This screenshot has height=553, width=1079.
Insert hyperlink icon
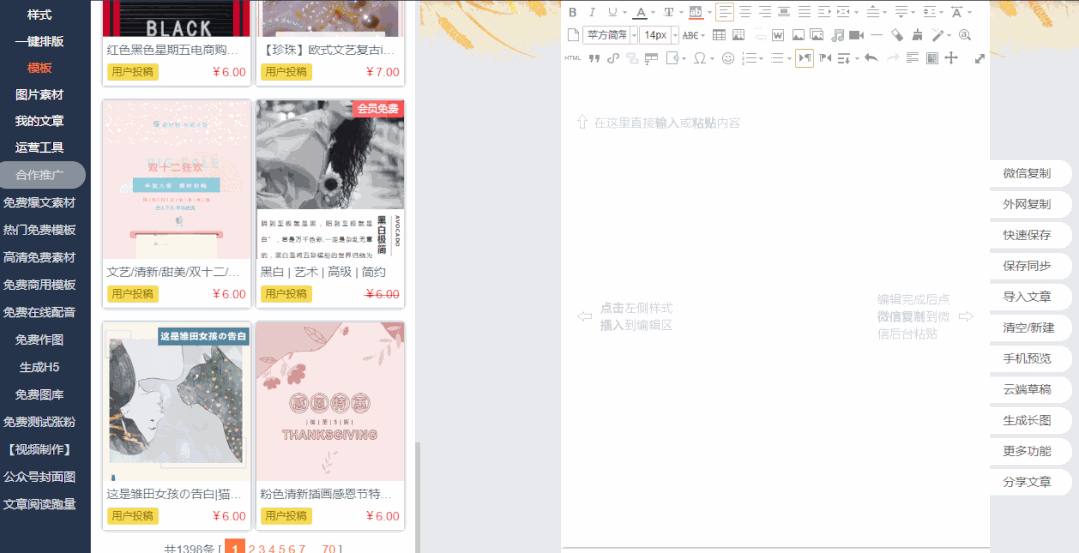coord(613,58)
